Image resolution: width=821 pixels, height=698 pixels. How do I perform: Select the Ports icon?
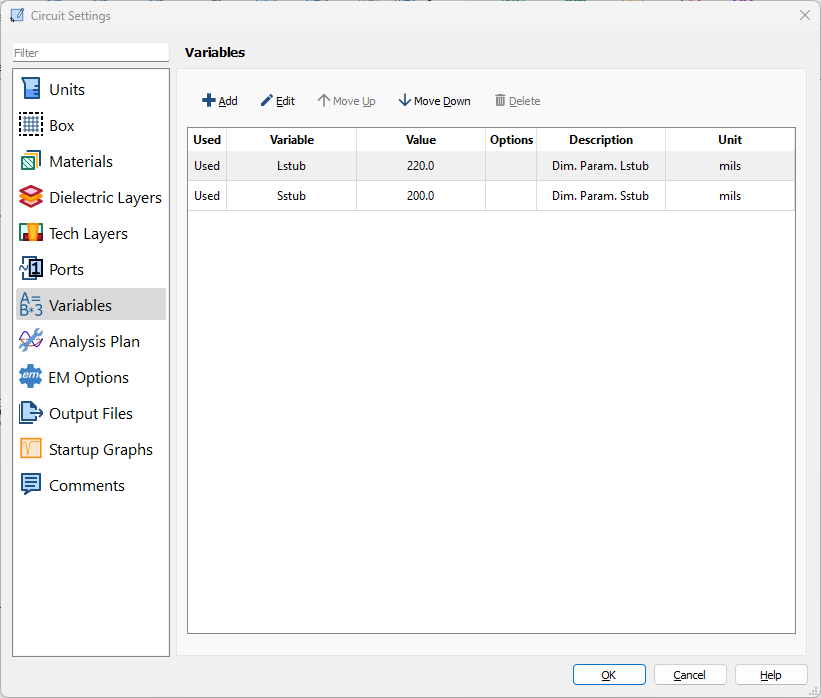tap(31, 269)
